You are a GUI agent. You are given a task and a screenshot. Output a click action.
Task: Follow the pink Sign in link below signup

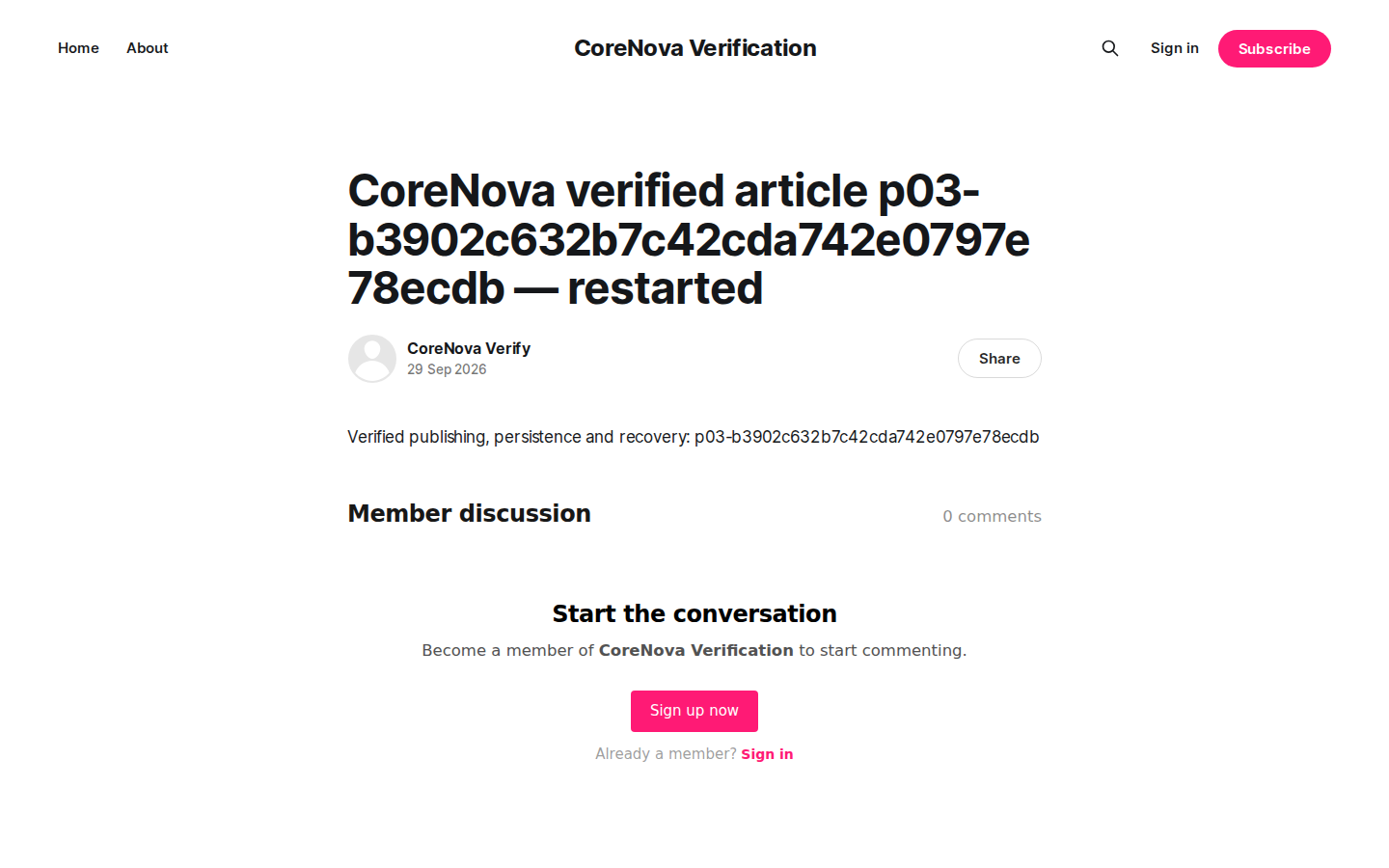pos(767,754)
